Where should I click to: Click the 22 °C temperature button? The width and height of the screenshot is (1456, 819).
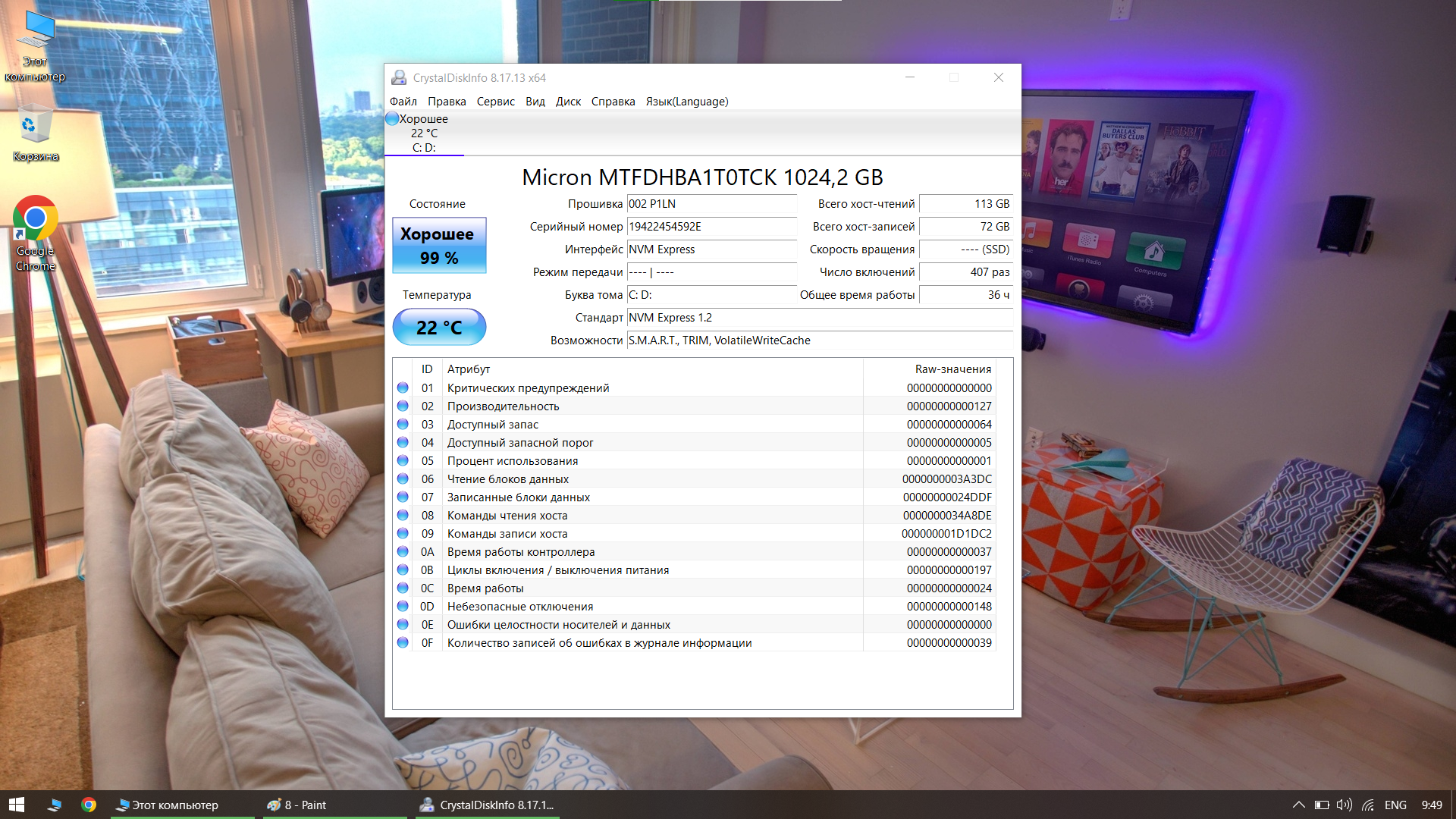(x=438, y=327)
